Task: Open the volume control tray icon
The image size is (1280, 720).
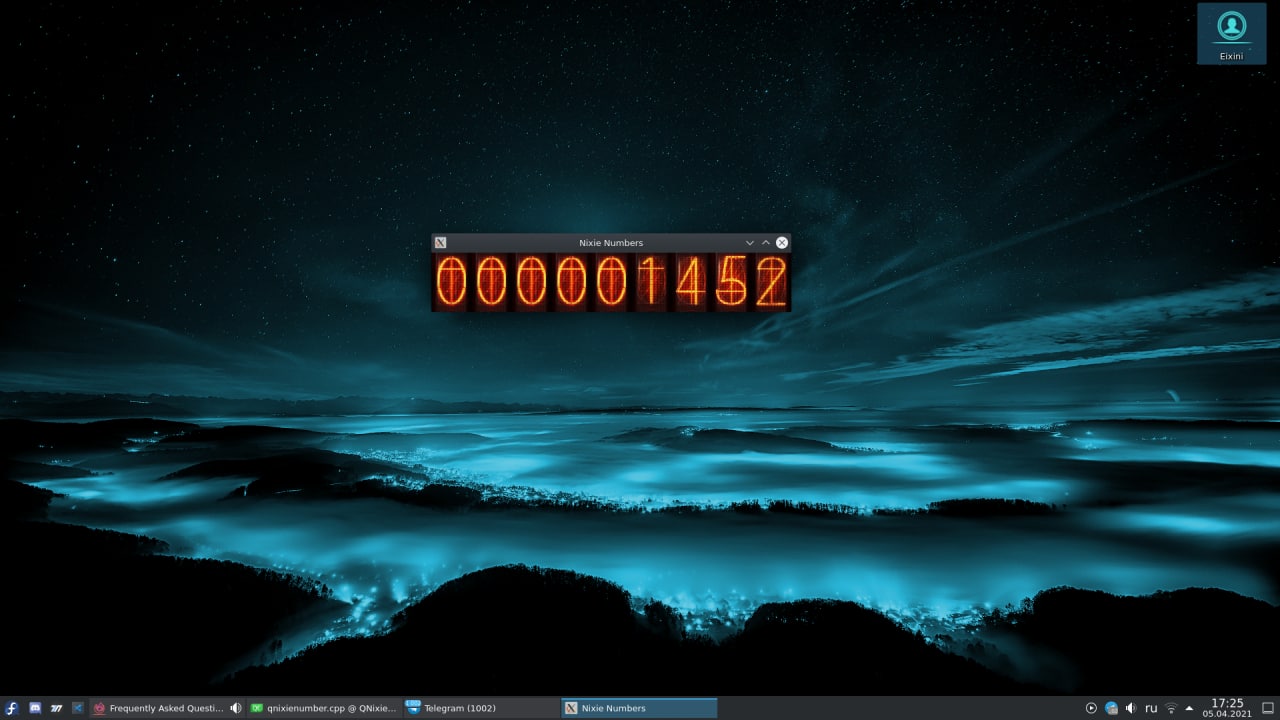Action: [1131, 708]
